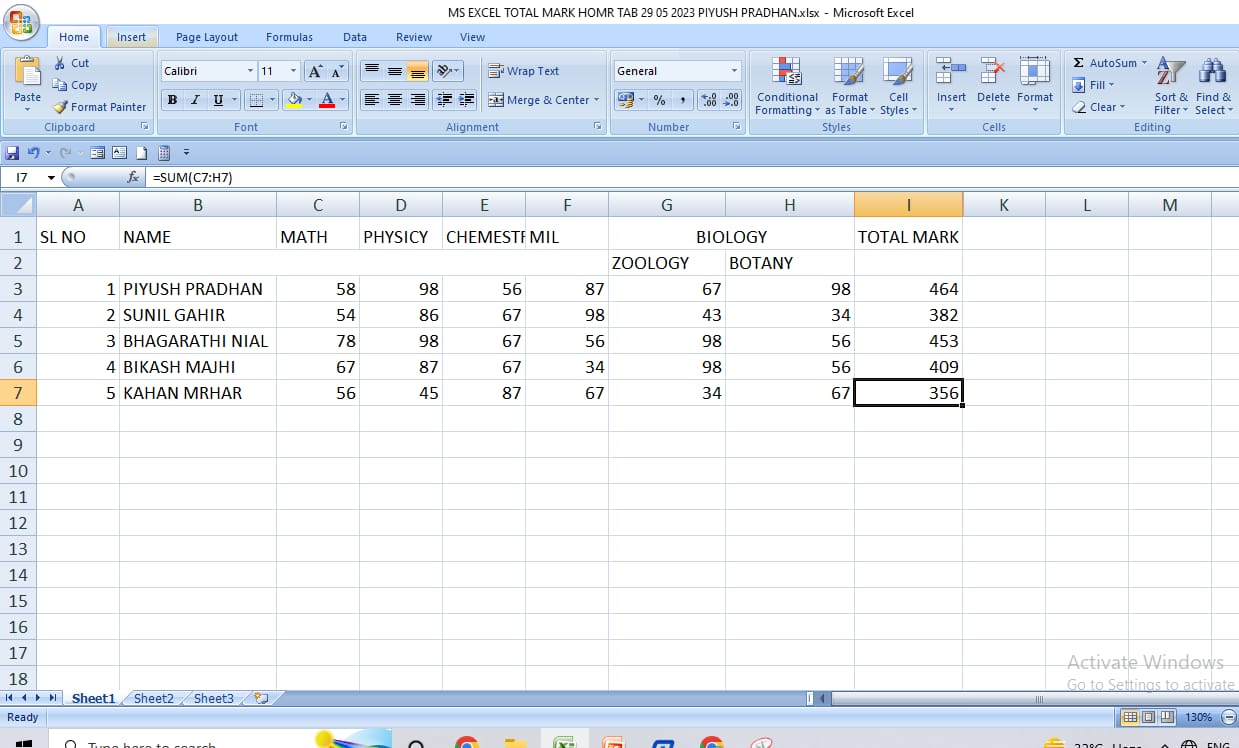The width and height of the screenshot is (1239, 748).
Task: Toggle Wrap Text for the cell
Action: point(523,71)
